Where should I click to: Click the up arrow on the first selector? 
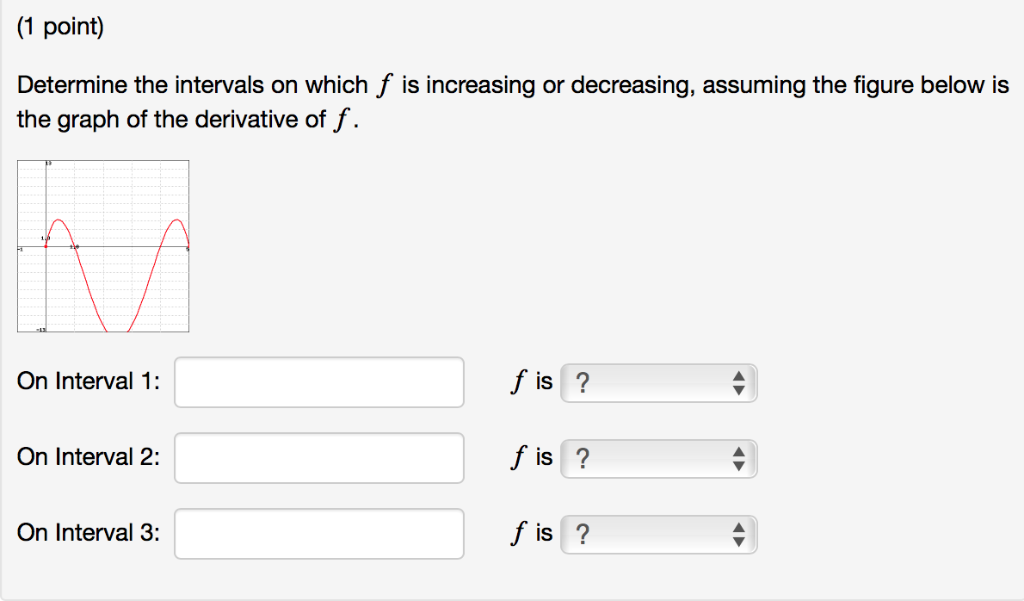point(738,376)
